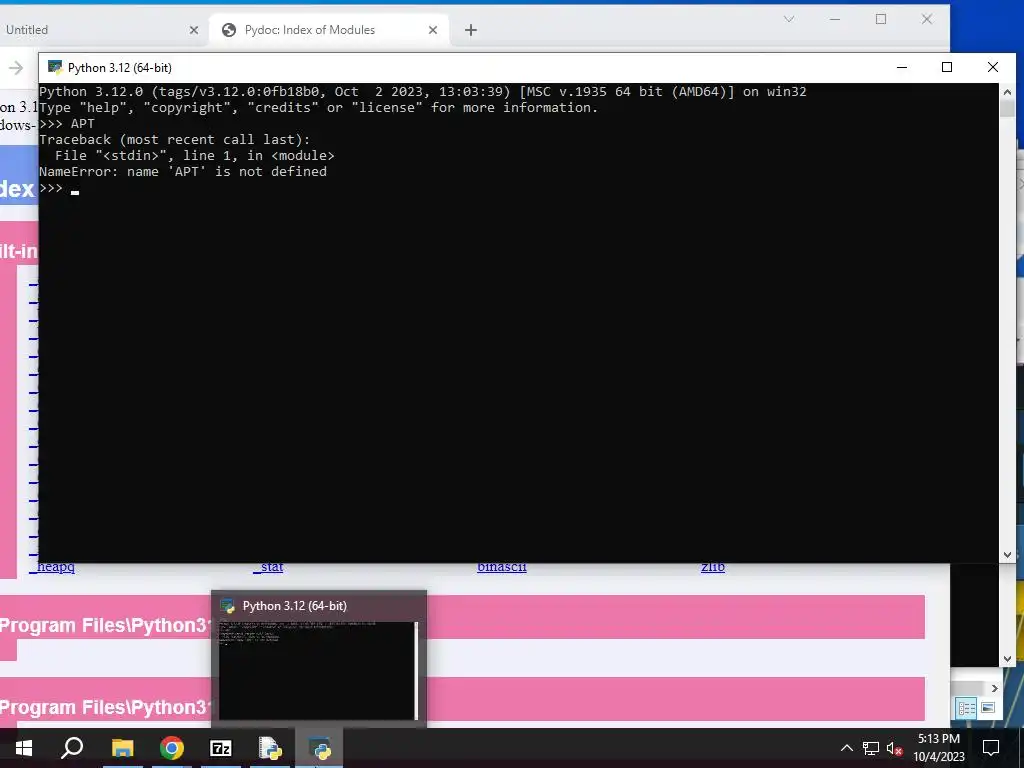
Task: Click the globe icon on Pydoc tab
Action: pyautogui.click(x=229, y=30)
